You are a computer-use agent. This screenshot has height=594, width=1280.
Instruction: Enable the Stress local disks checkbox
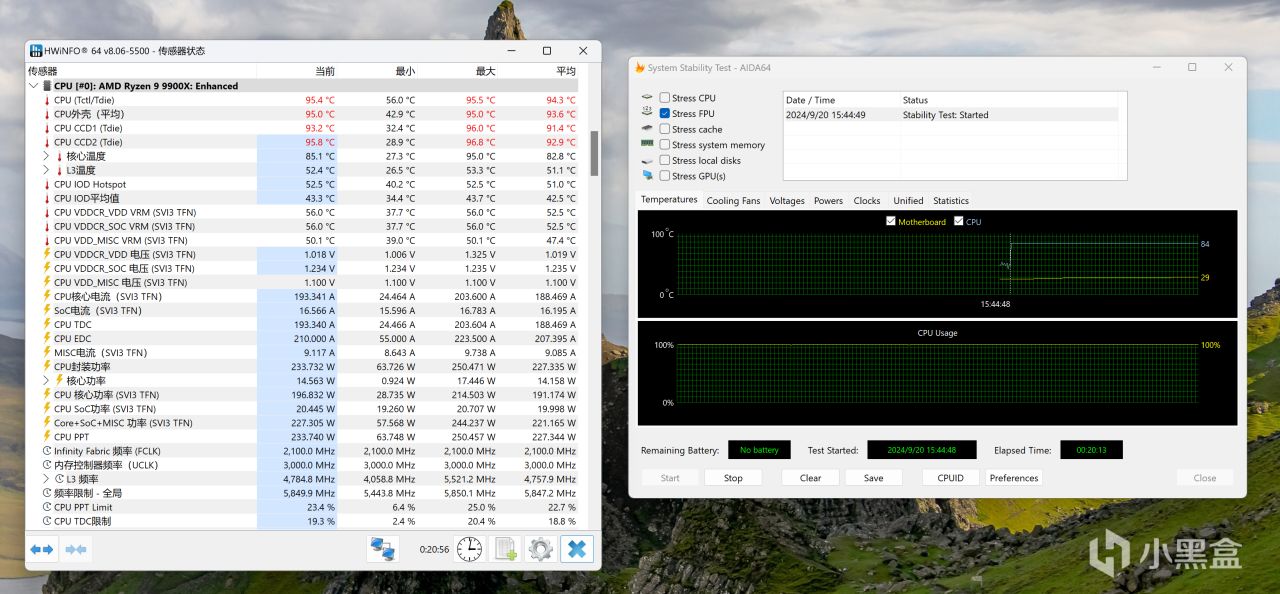[665, 160]
